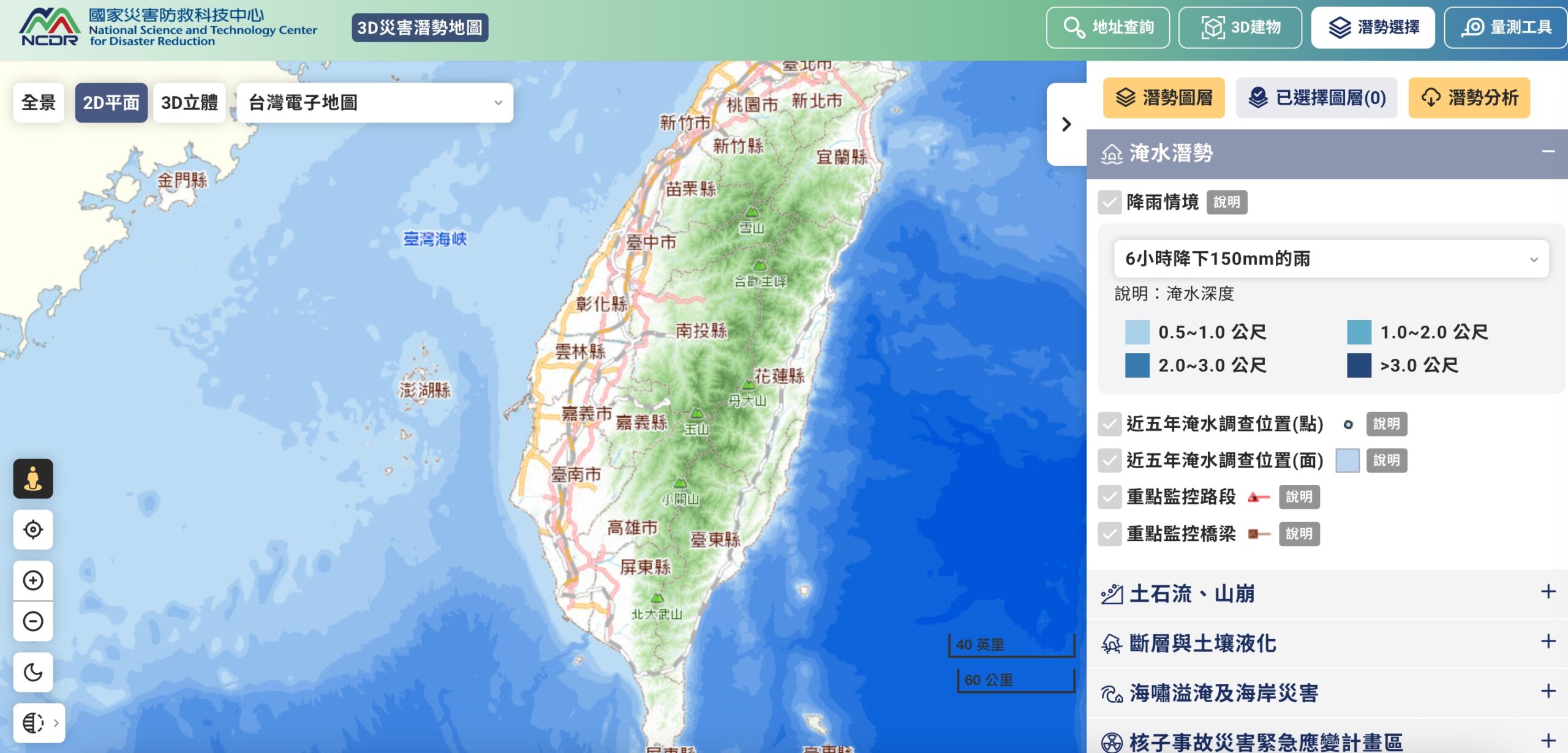Click the 近五年淹水調查位置(點) circle symbol
The image size is (1568, 753).
click(1348, 424)
